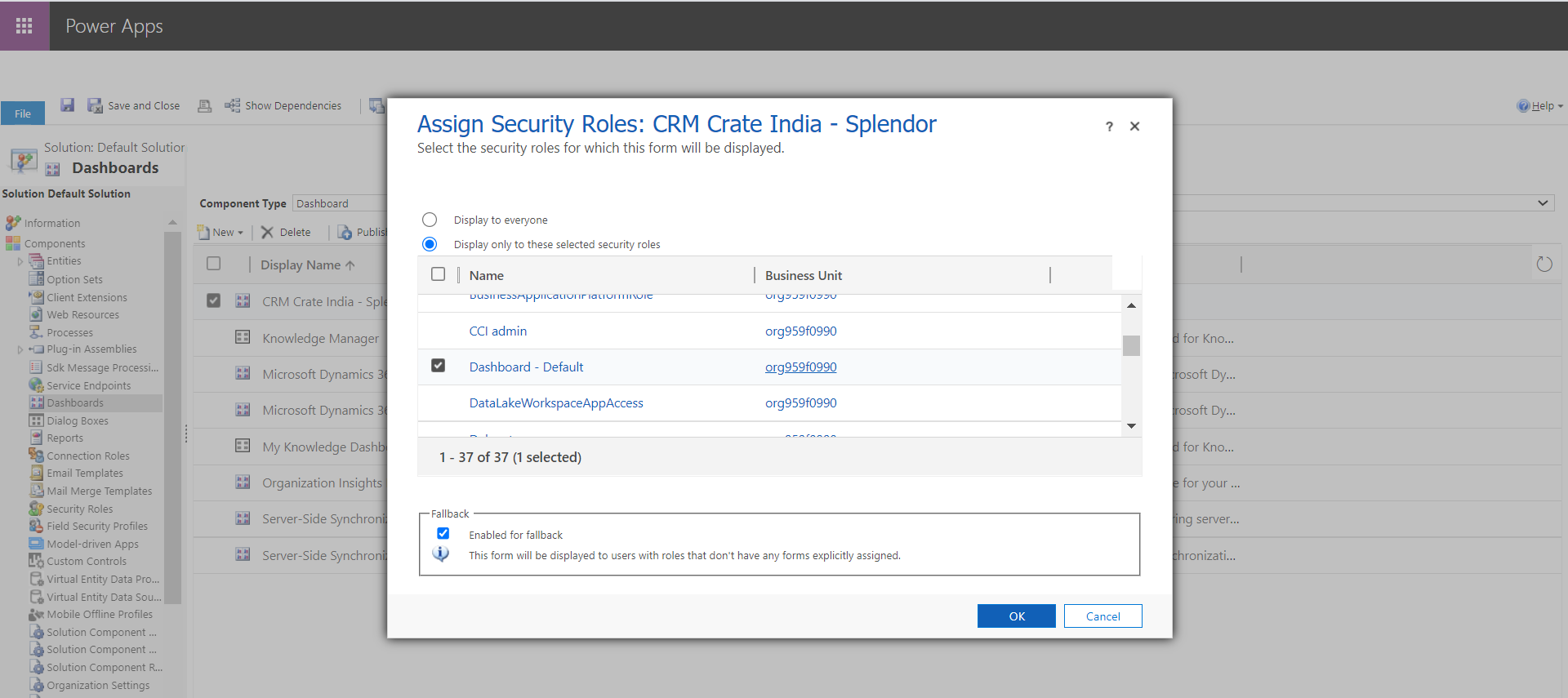Open the Power Apps app launcher waffle
1568x698 pixels.
tap(24, 26)
